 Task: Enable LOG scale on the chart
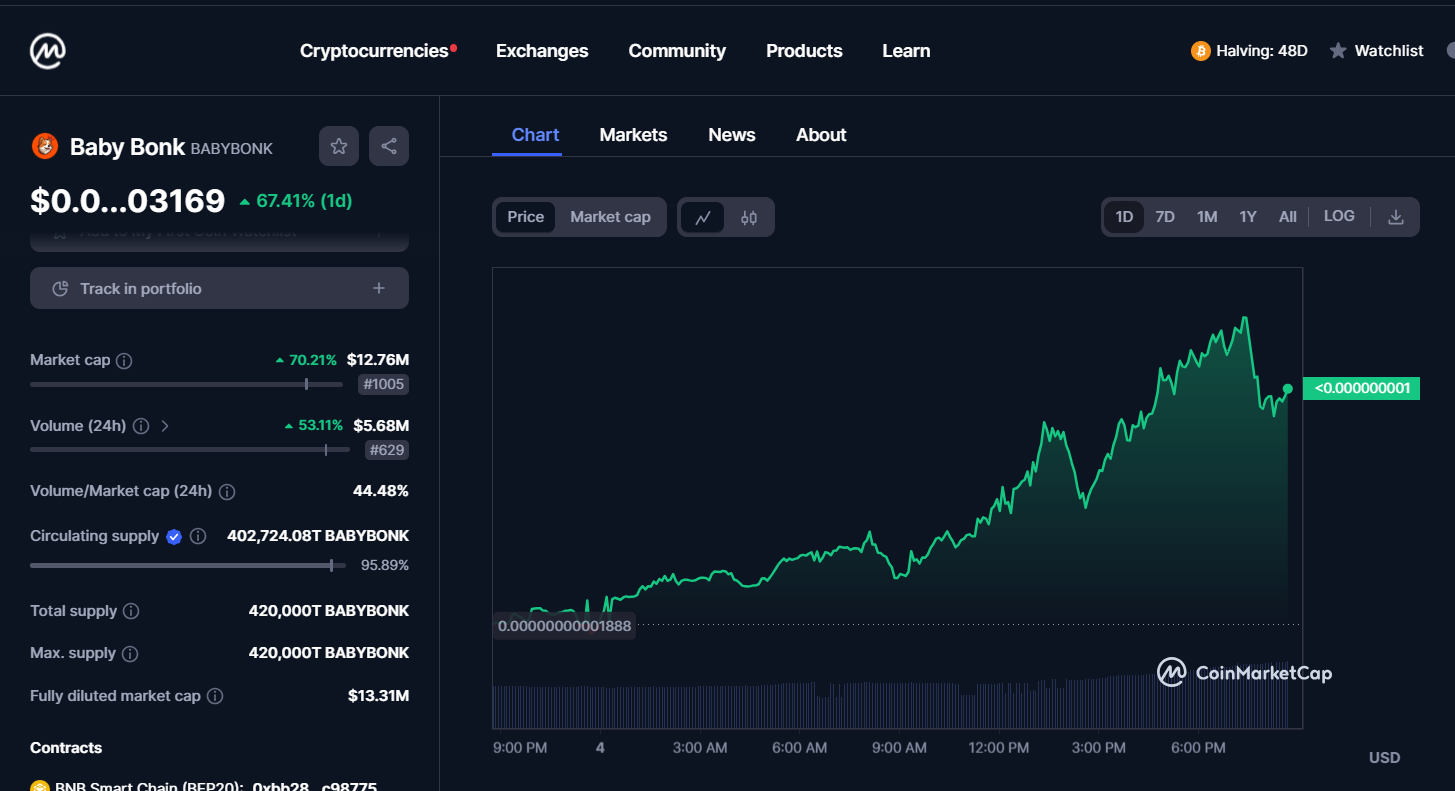pyautogui.click(x=1339, y=216)
